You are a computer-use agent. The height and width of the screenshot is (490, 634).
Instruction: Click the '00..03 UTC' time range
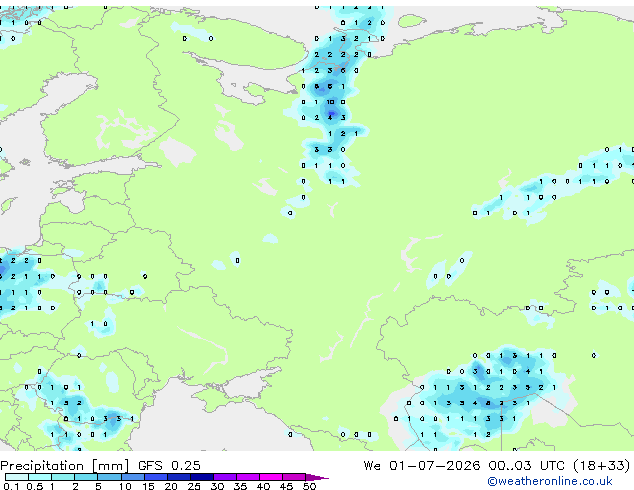[x=526, y=466]
